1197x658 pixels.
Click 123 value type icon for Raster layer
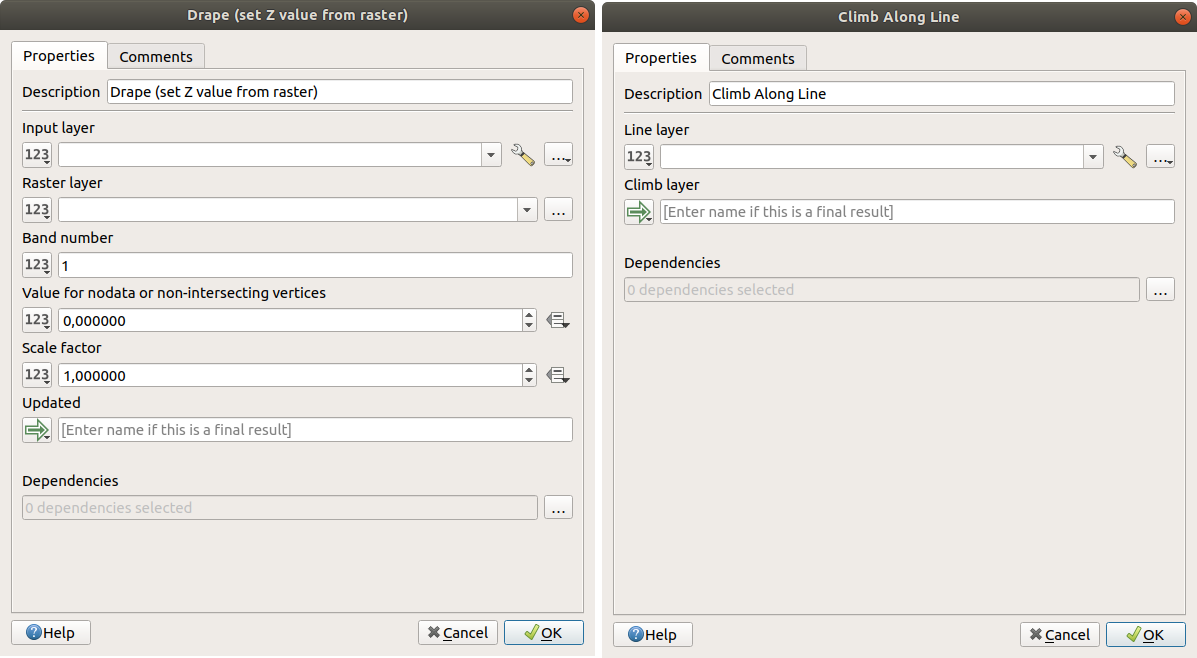37,210
